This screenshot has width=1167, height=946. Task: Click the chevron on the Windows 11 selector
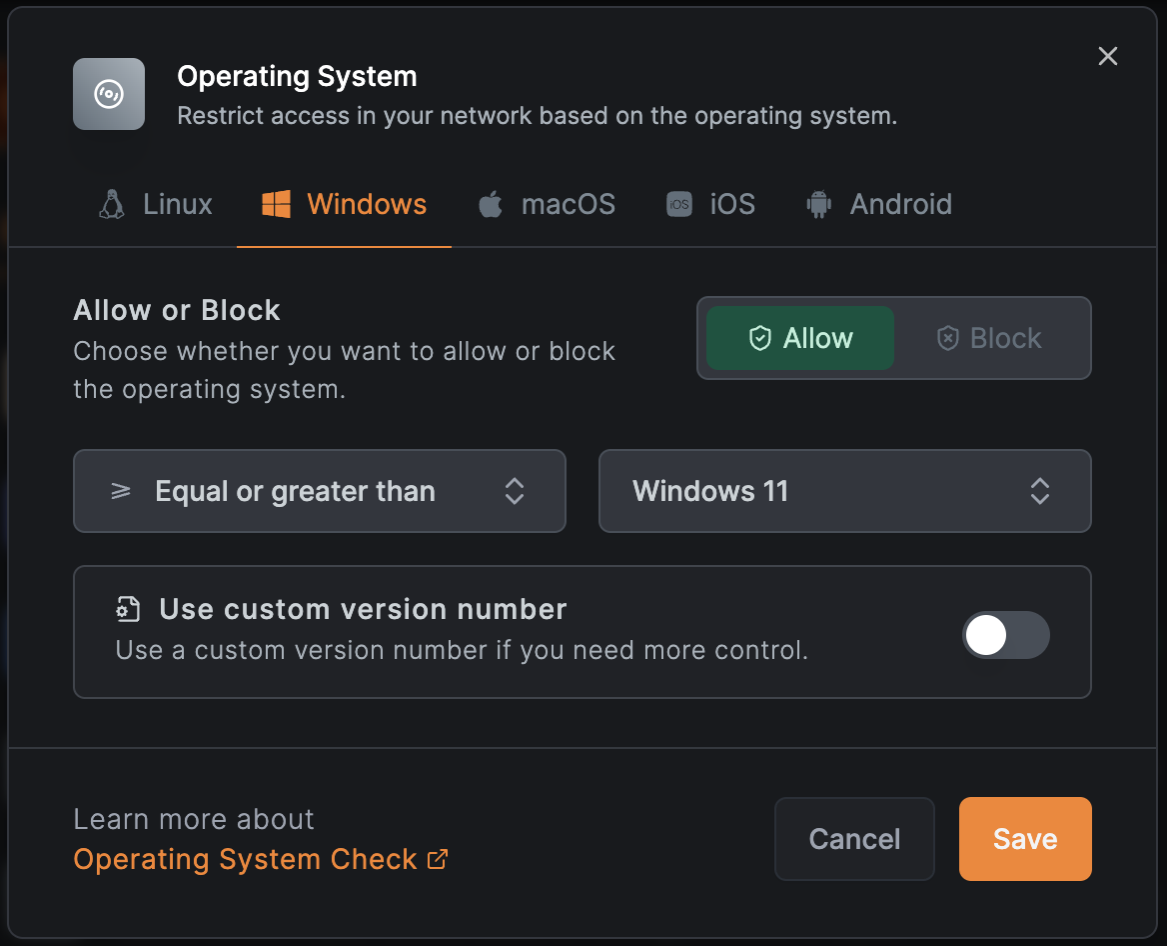point(1040,491)
